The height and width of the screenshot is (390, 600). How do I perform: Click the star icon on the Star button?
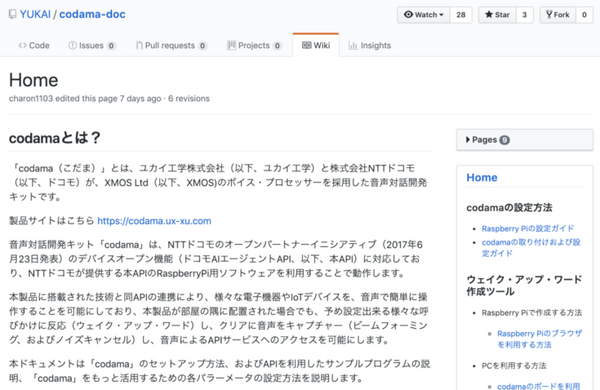tap(489, 15)
